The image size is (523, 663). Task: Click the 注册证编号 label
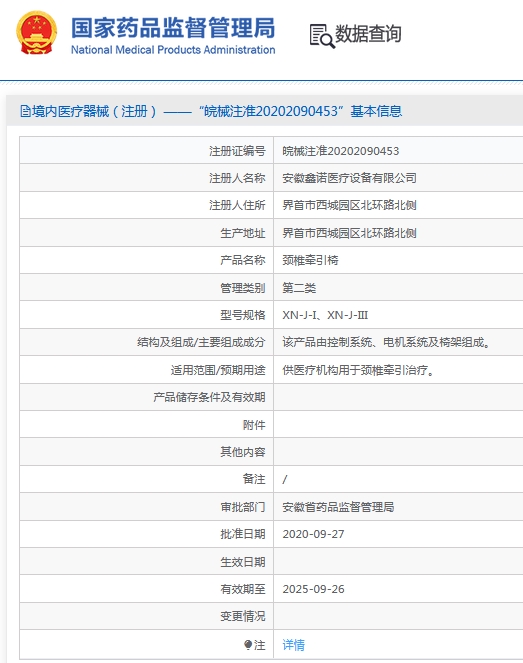pyautogui.click(x=237, y=151)
